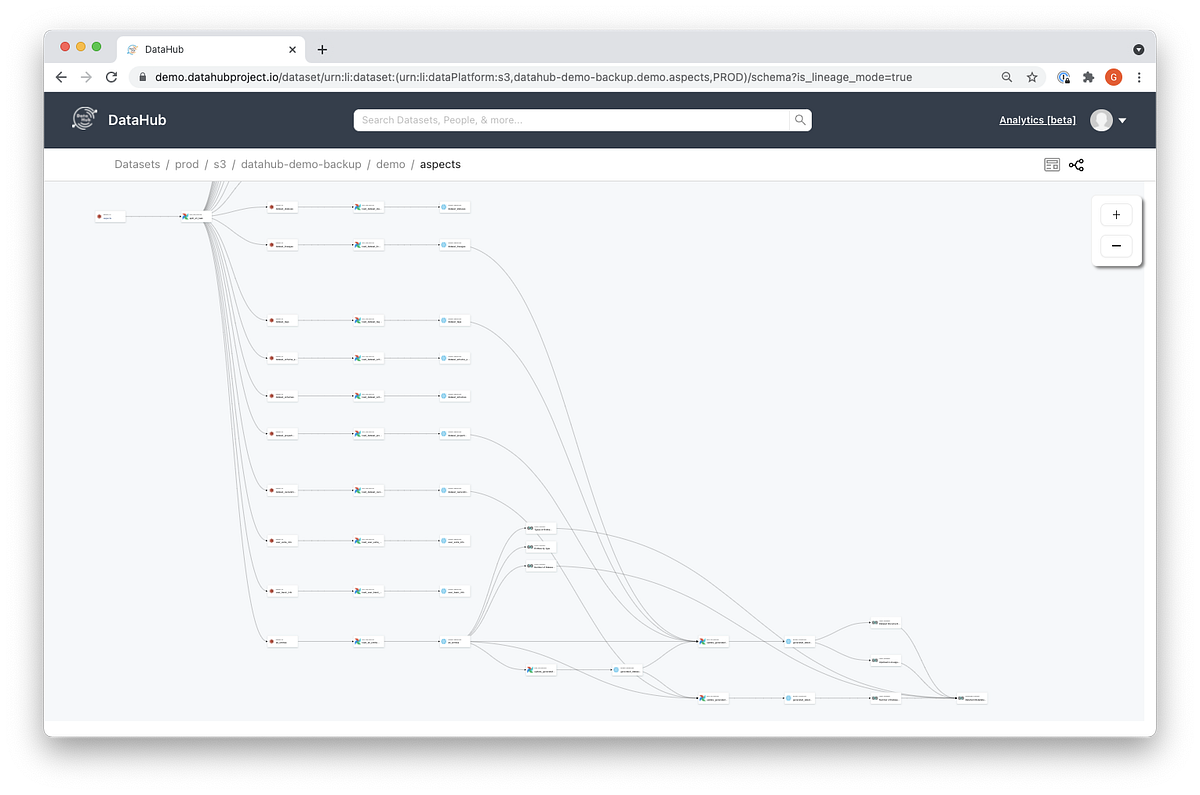The image size is (1200, 795).
Task: Switch to the lineage graph view icon
Action: coord(1076,164)
